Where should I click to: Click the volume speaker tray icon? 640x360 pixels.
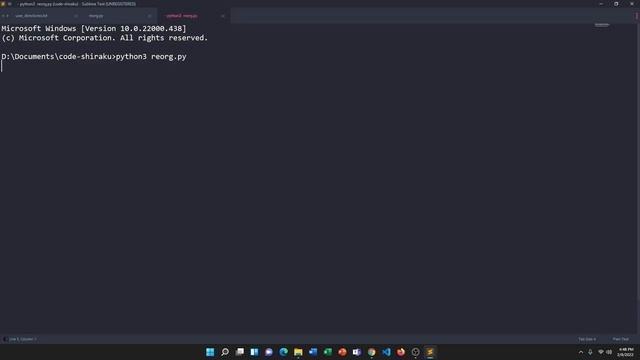click(x=609, y=352)
